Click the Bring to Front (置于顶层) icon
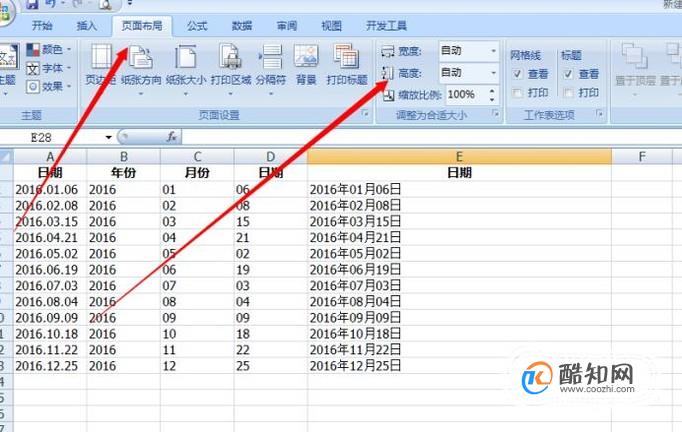The height and width of the screenshot is (432, 682). pos(635,56)
